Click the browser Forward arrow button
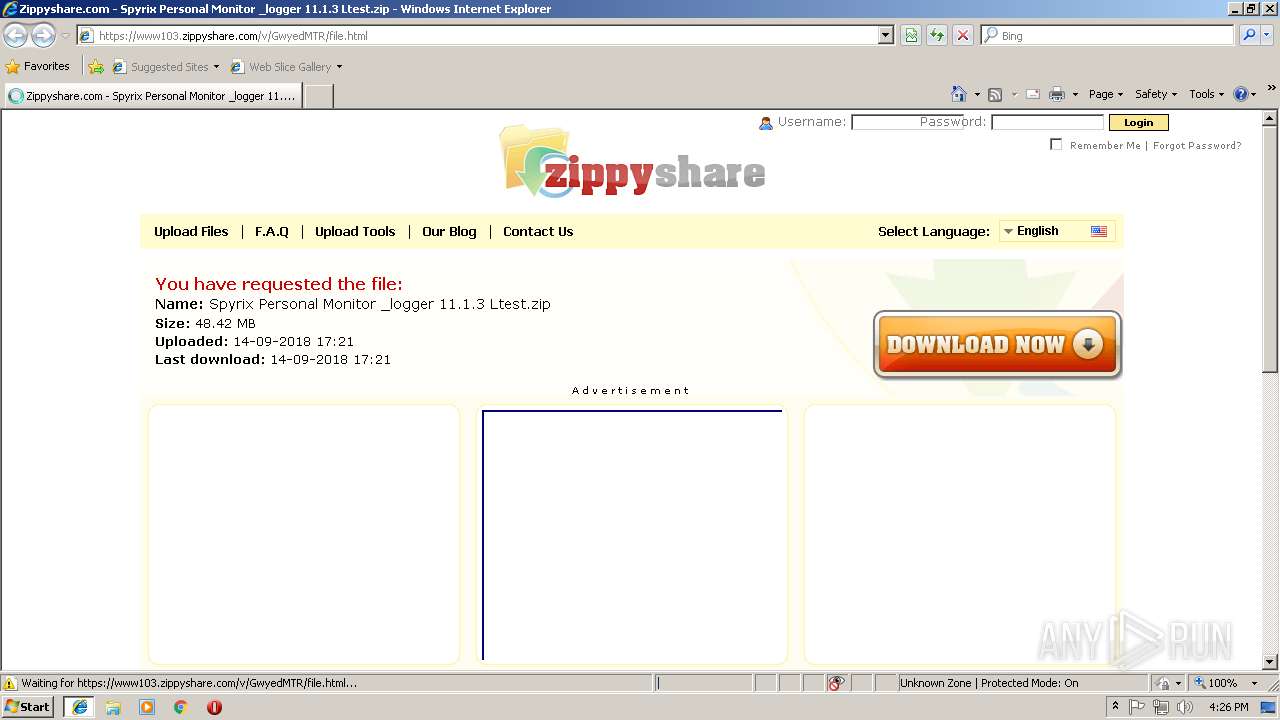The width and height of the screenshot is (1280, 720). tap(43, 35)
